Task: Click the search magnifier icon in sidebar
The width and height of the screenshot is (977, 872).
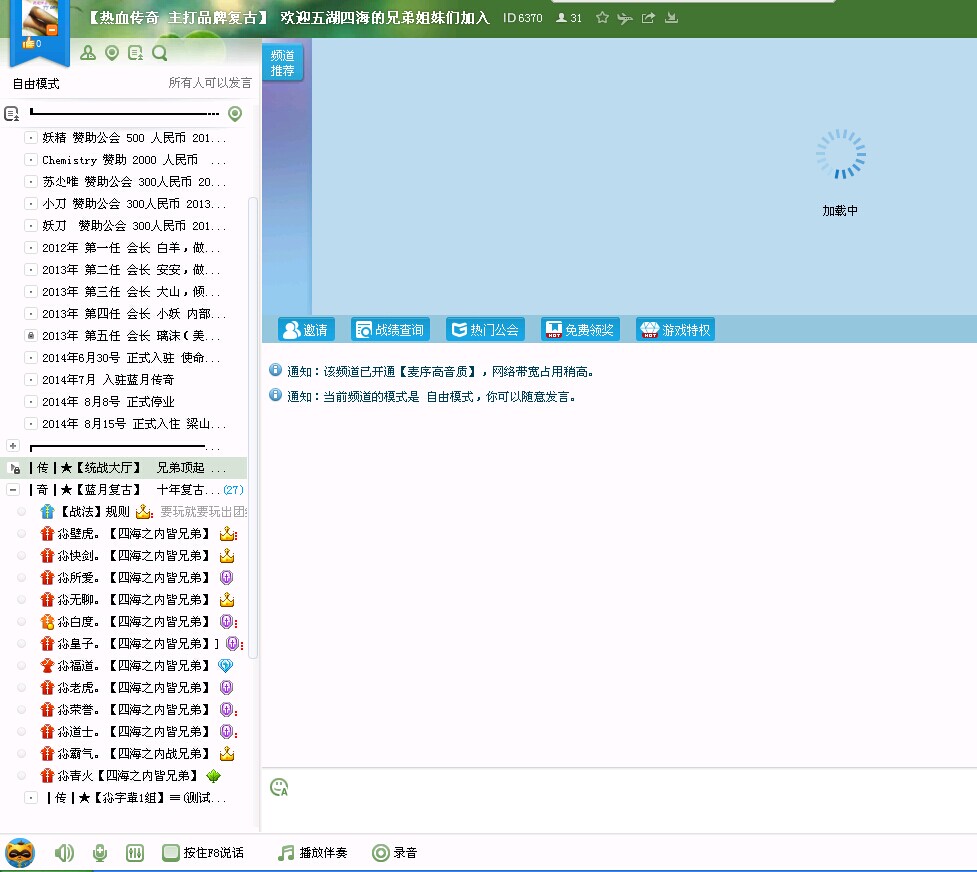Action: pos(160,54)
